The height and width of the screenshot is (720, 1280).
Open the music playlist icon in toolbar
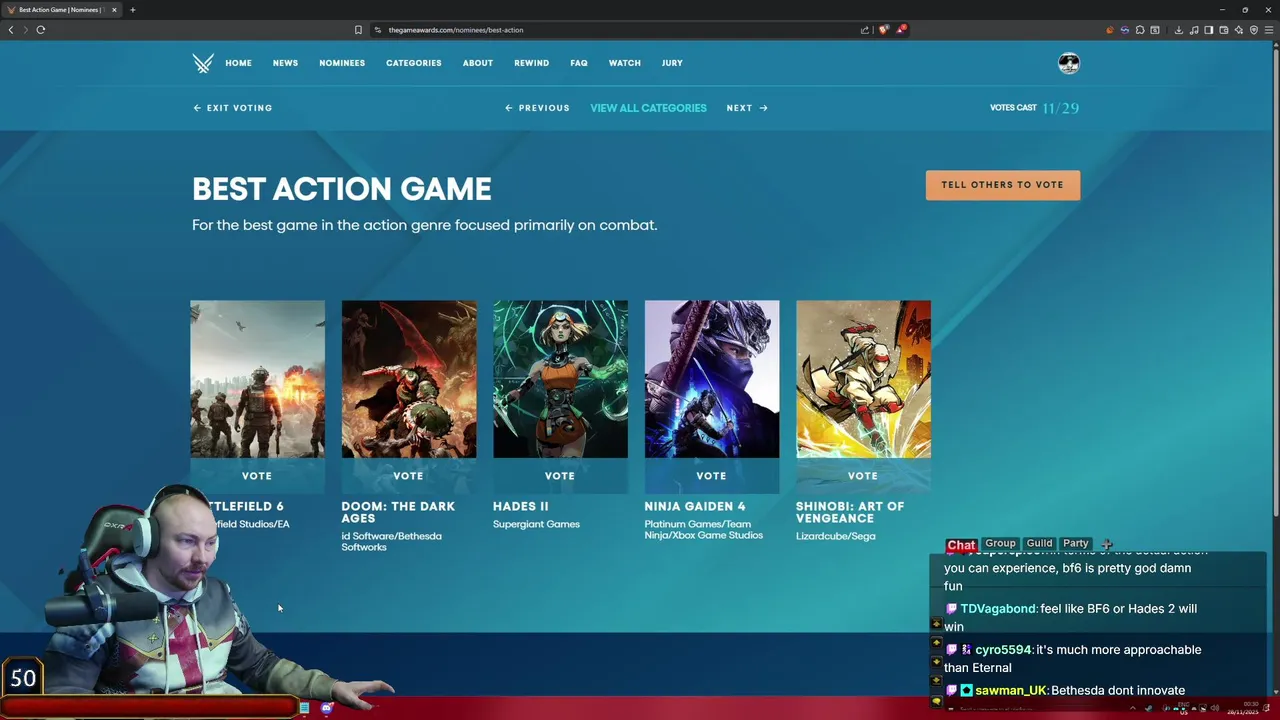(x=1194, y=30)
